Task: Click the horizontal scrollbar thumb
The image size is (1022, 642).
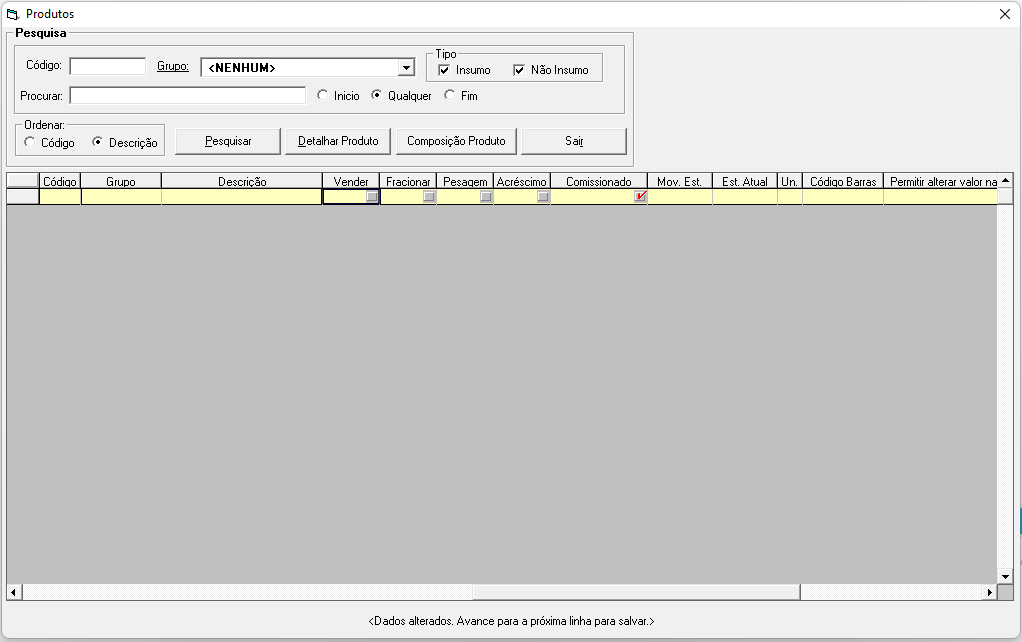Action: coord(636,592)
